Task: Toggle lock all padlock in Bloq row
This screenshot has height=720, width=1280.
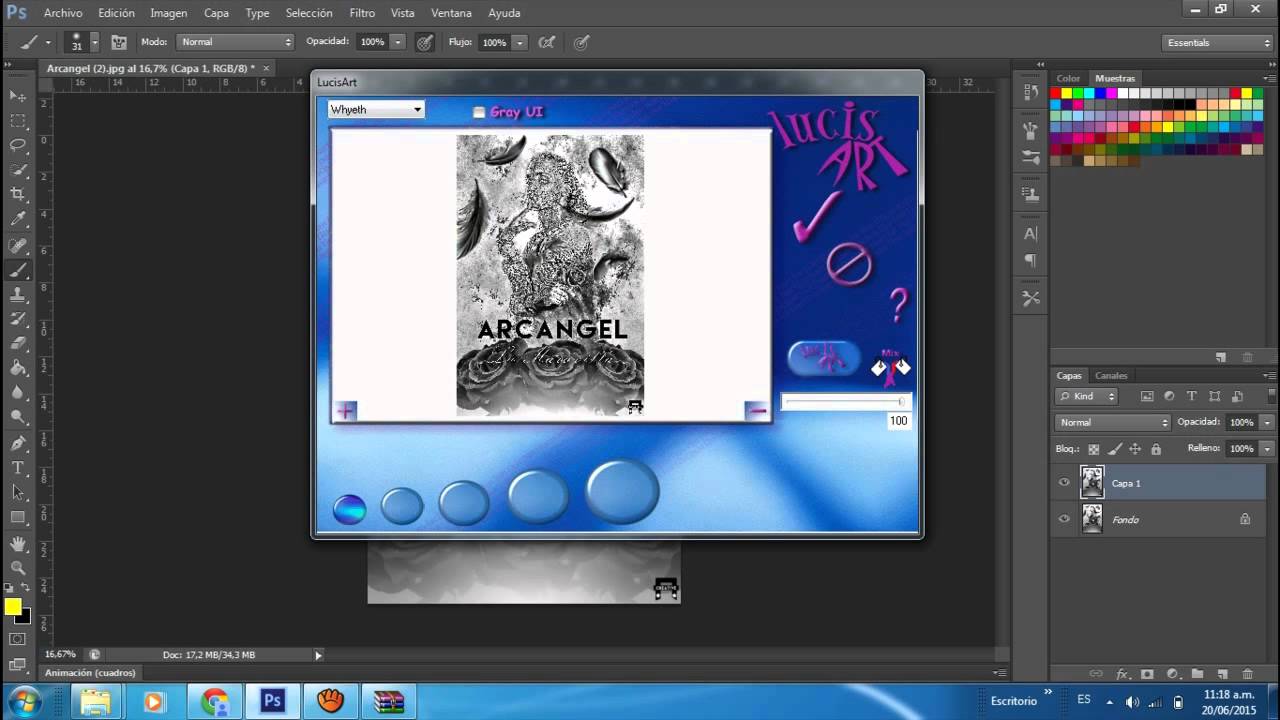Action: pos(1155,449)
